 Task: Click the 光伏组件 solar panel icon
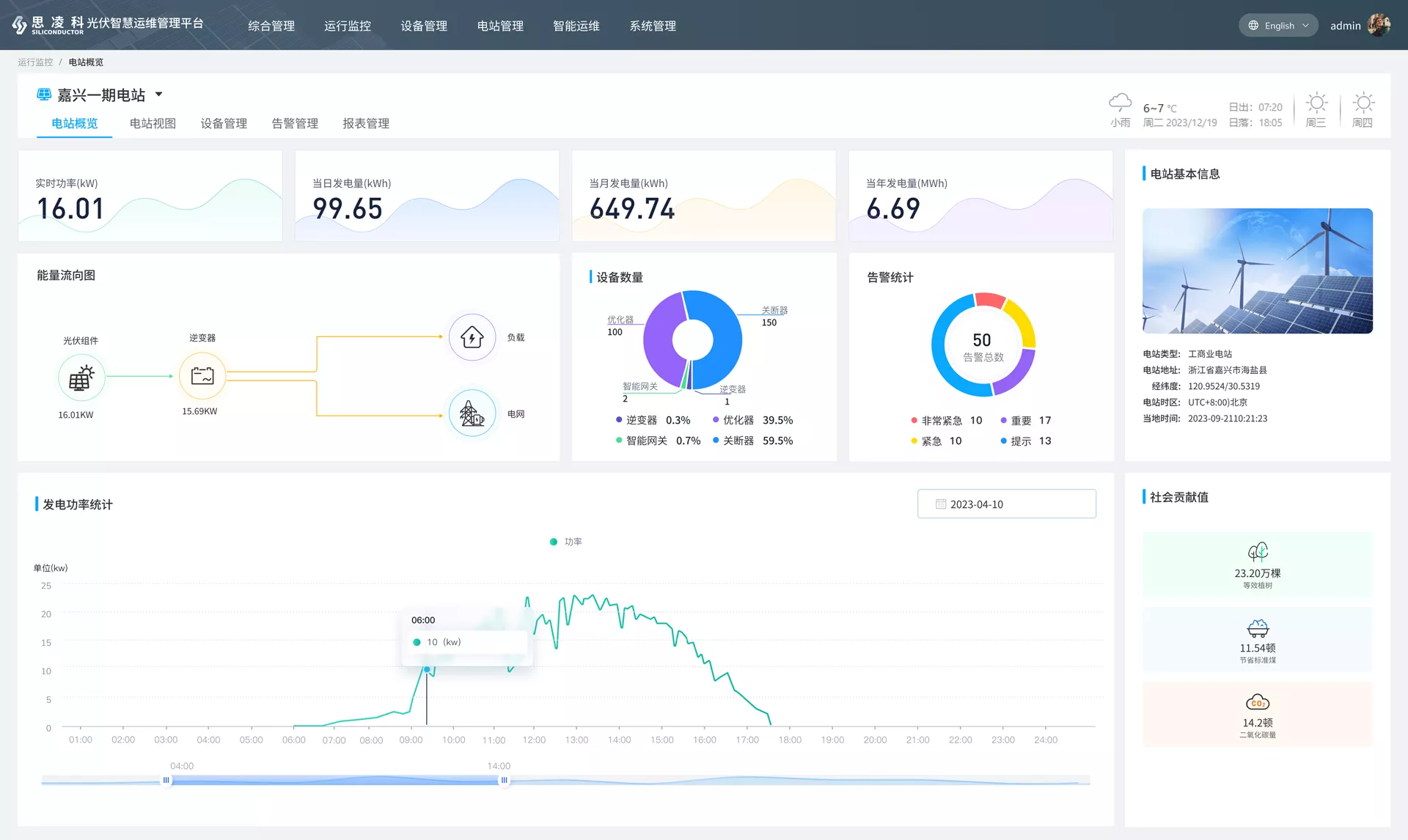[x=81, y=377]
